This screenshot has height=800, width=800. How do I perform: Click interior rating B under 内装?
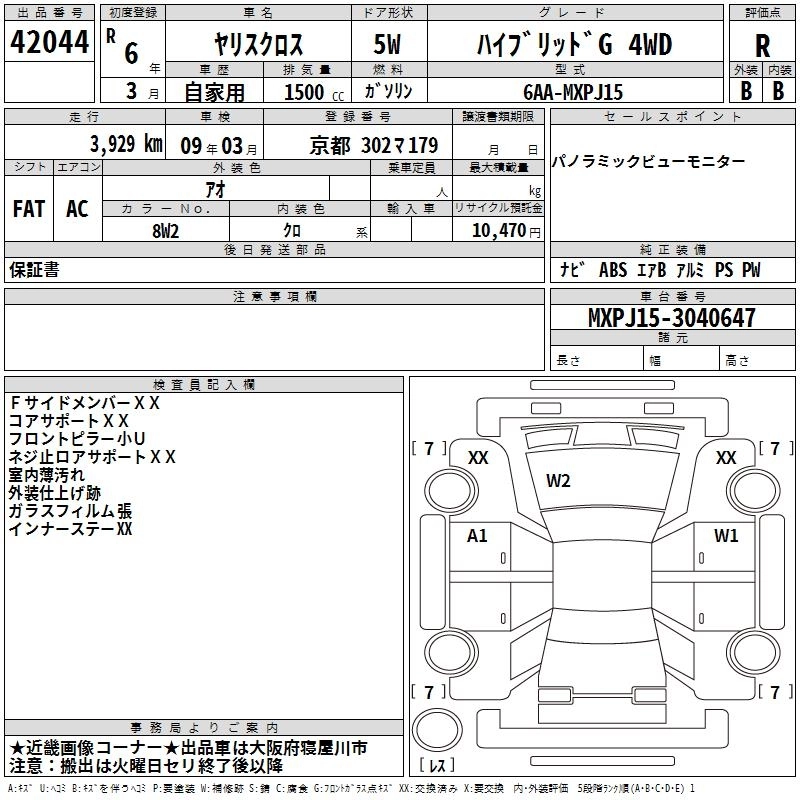point(778,90)
